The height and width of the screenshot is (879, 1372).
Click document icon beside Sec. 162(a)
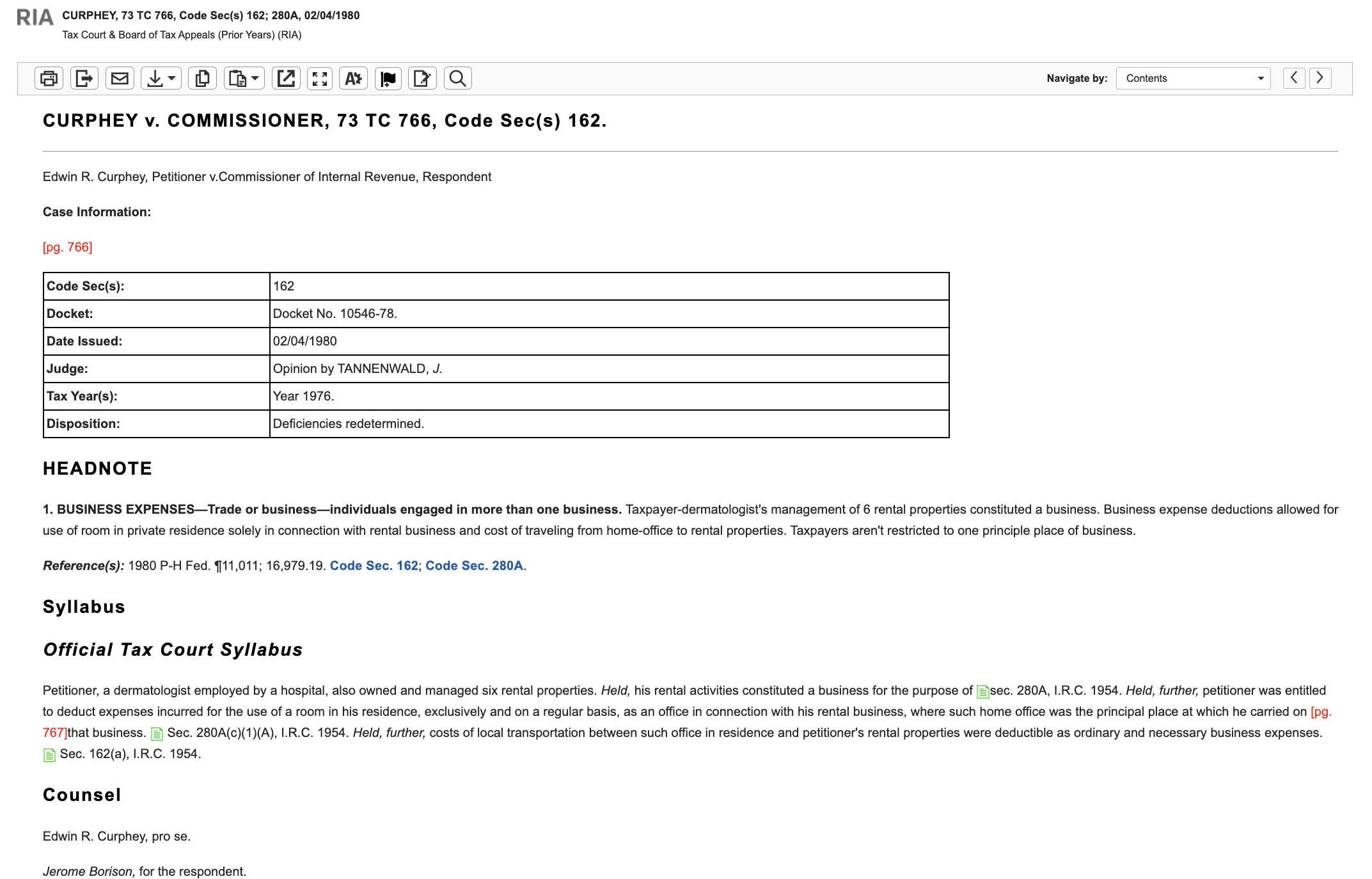(x=49, y=755)
